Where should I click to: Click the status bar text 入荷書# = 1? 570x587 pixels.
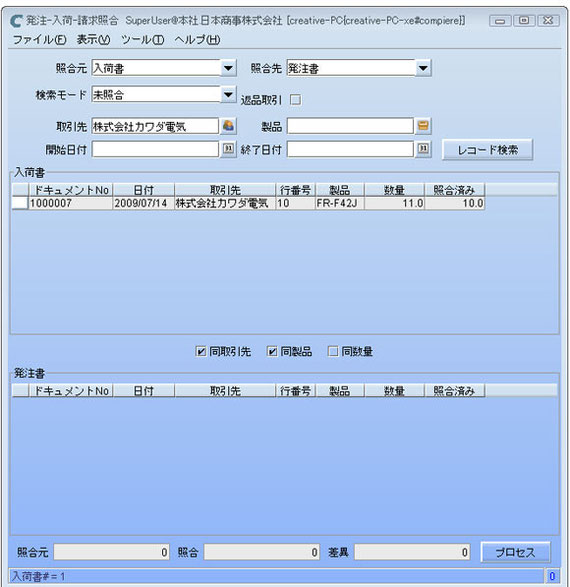click(38, 576)
